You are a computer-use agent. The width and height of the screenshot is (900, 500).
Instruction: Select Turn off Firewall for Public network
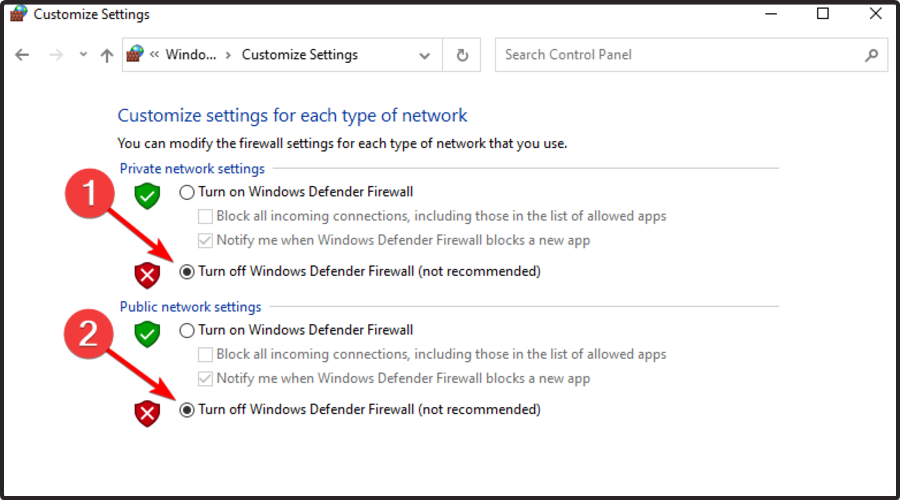tap(187, 409)
